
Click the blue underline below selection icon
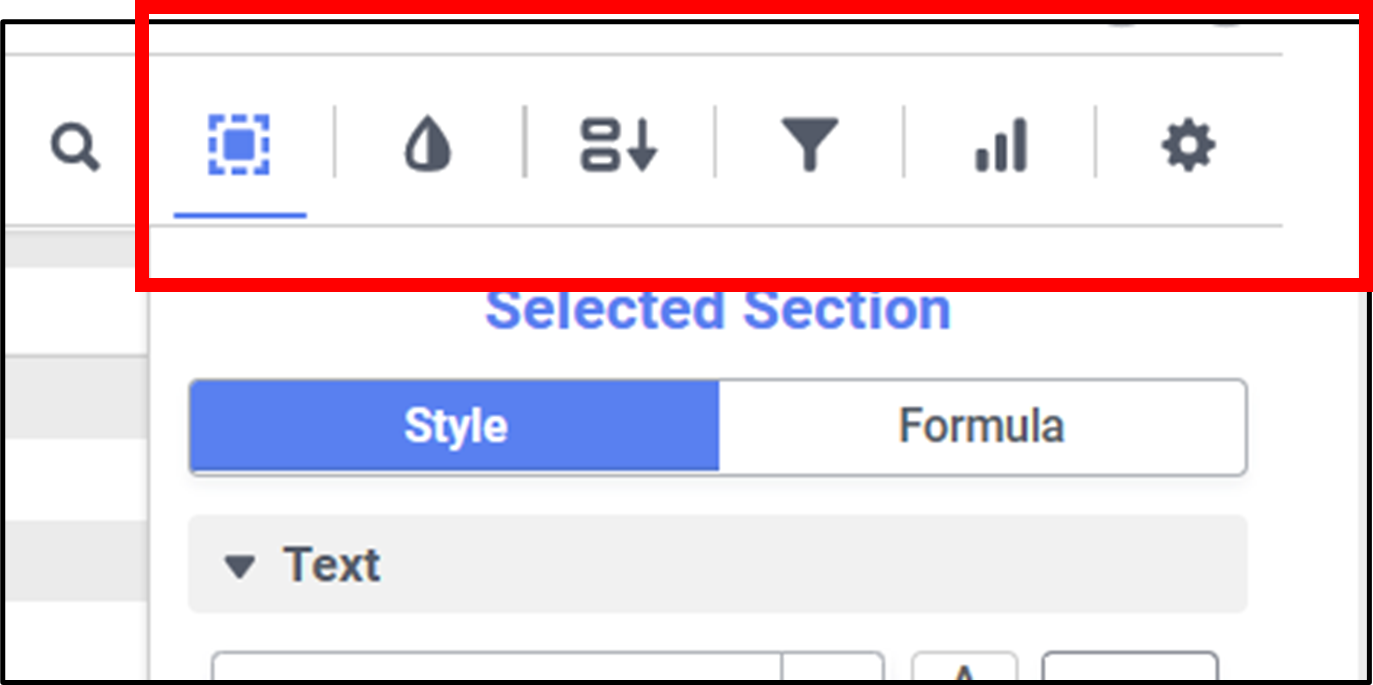coord(240,215)
